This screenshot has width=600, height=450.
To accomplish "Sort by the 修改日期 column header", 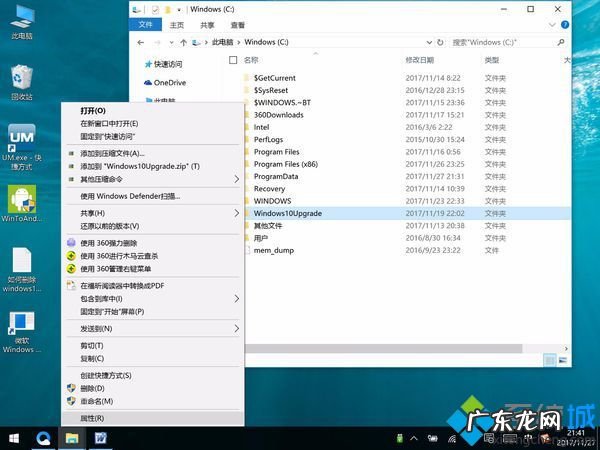I will click(420, 60).
